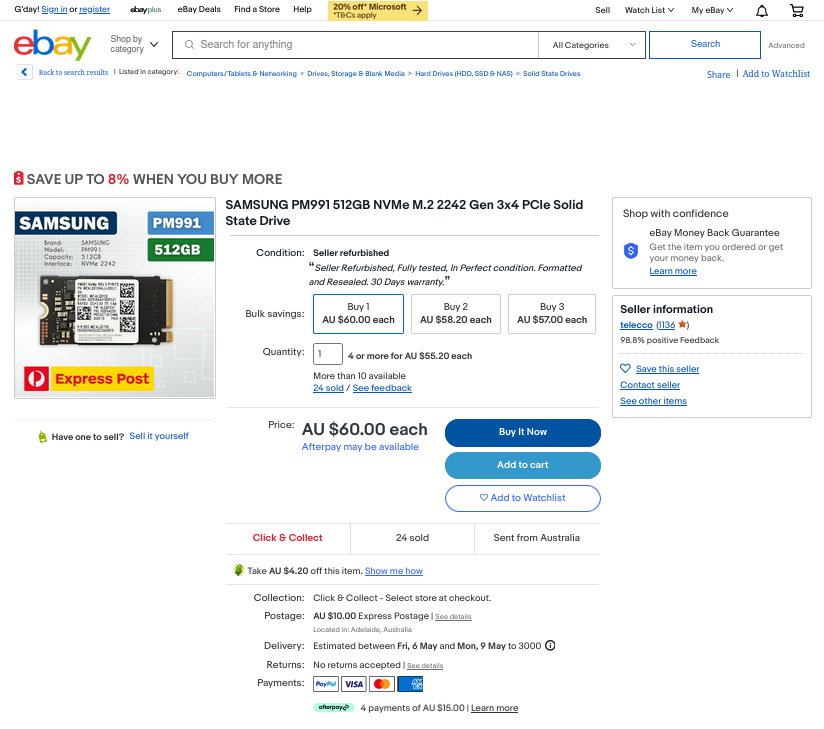824x729 pixels.
Task: Open the Click & Collect tab
Action: click(x=287, y=538)
